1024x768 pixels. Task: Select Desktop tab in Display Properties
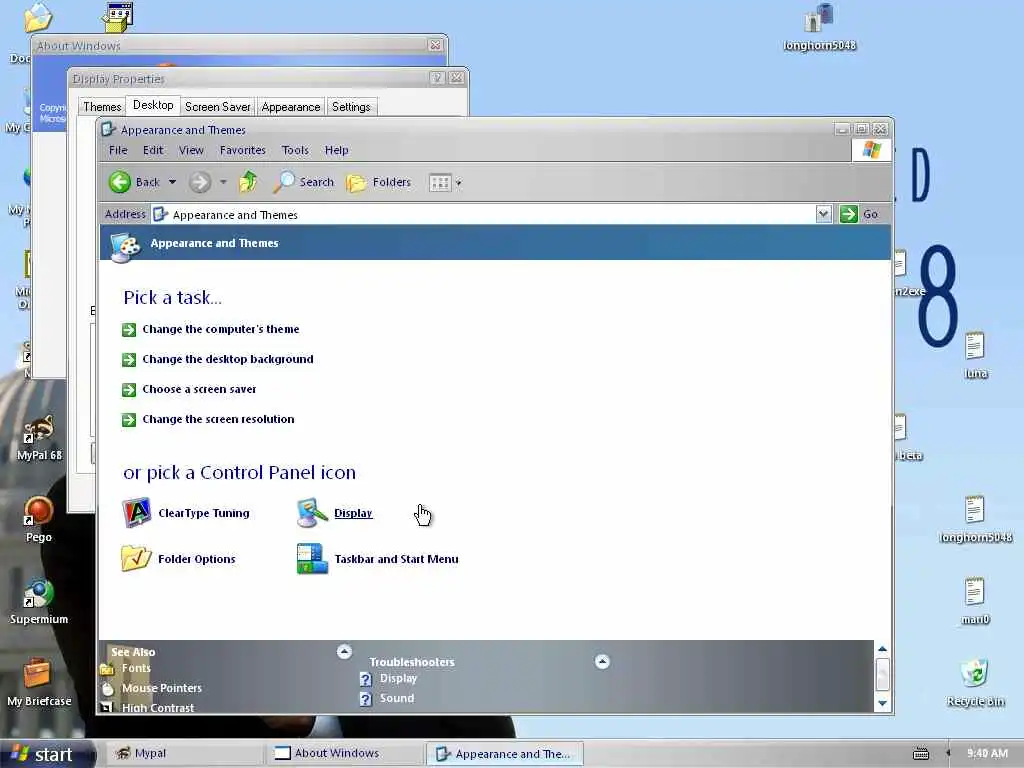153,105
